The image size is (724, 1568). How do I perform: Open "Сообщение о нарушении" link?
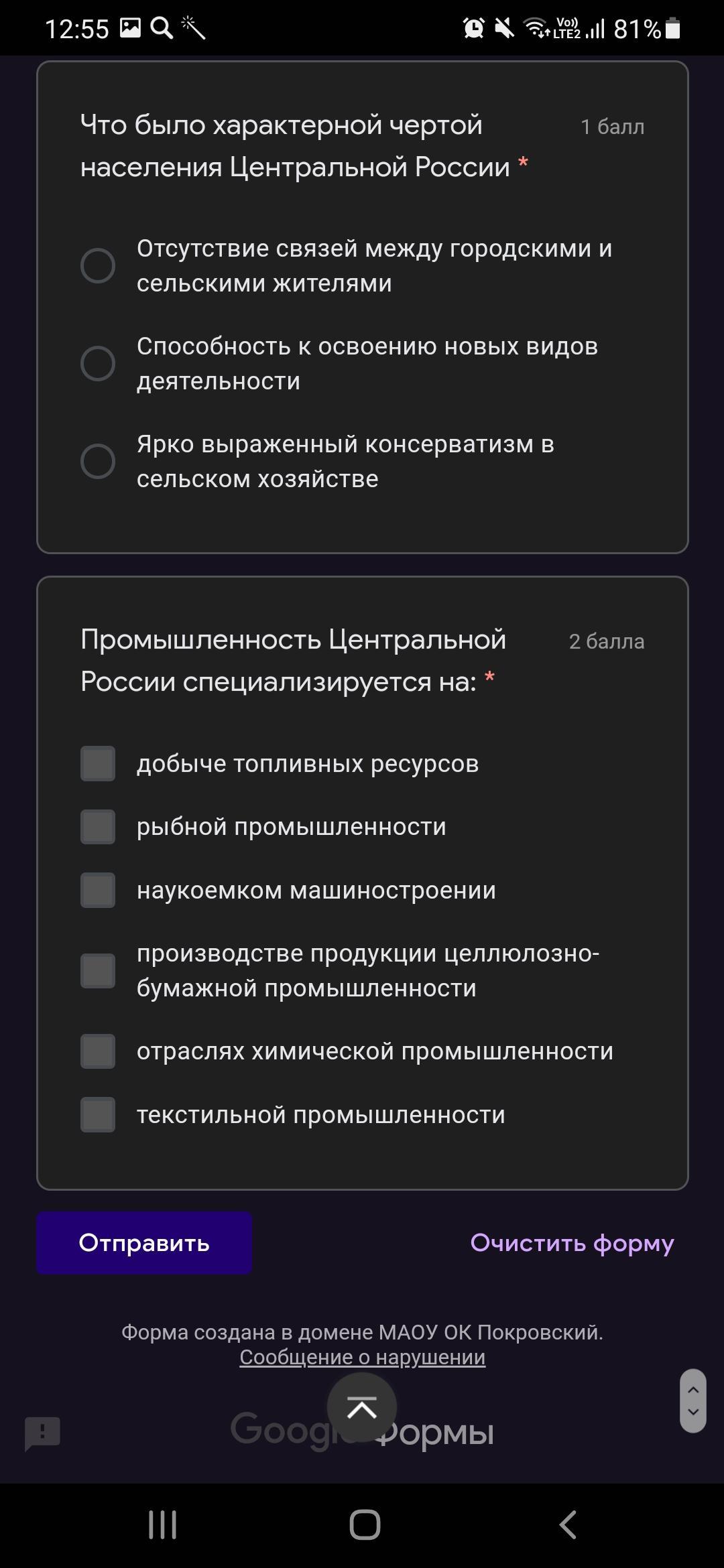pyautogui.click(x=362, y=1357)
